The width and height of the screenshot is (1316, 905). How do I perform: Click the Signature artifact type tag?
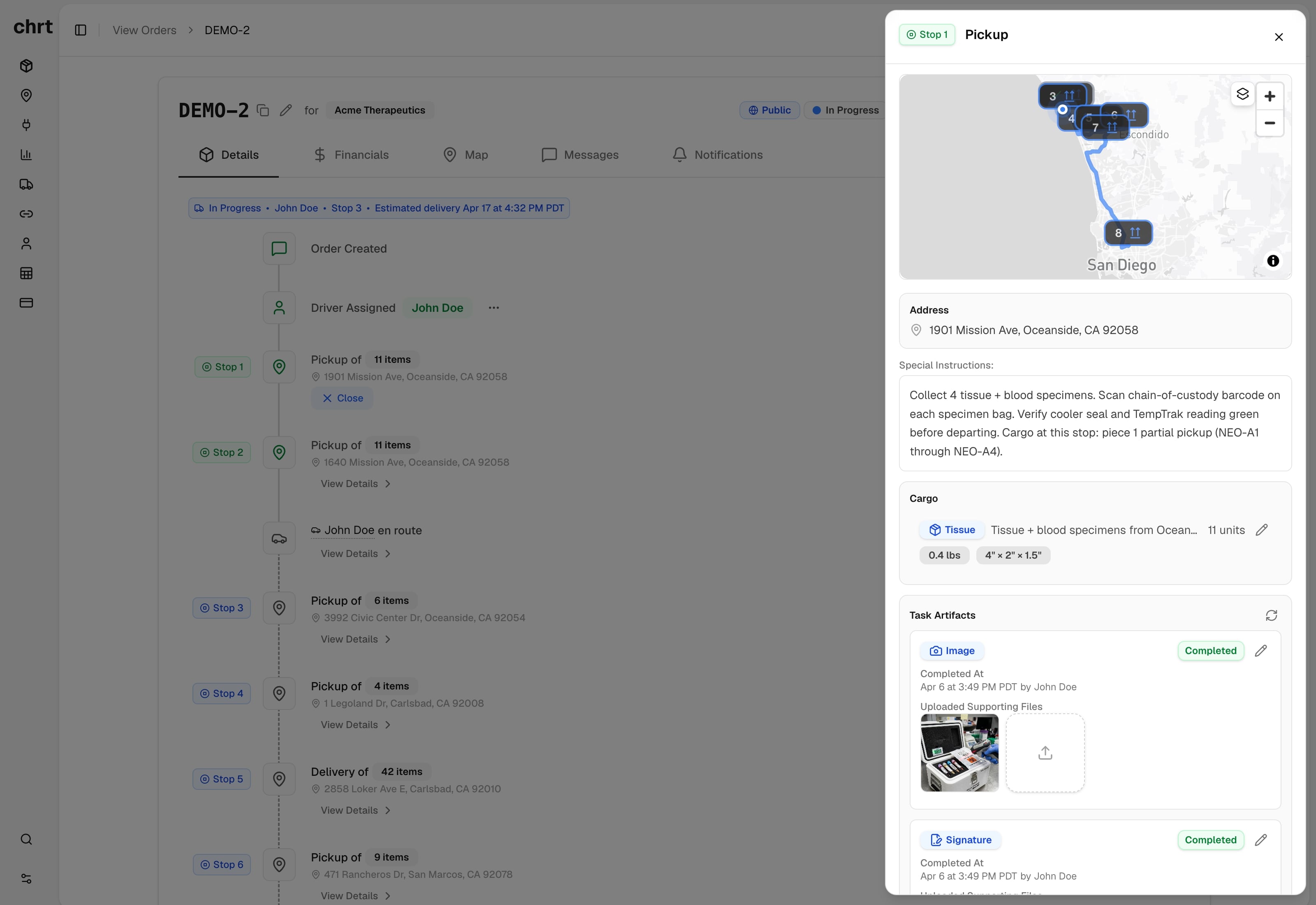tap(960, 840)
